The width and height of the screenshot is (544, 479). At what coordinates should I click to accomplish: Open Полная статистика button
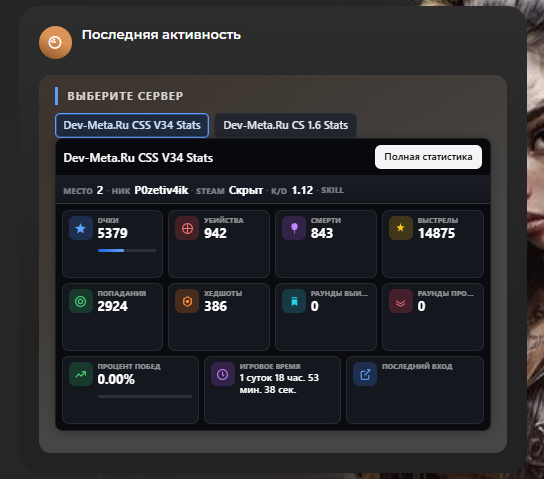click(428, 157)
